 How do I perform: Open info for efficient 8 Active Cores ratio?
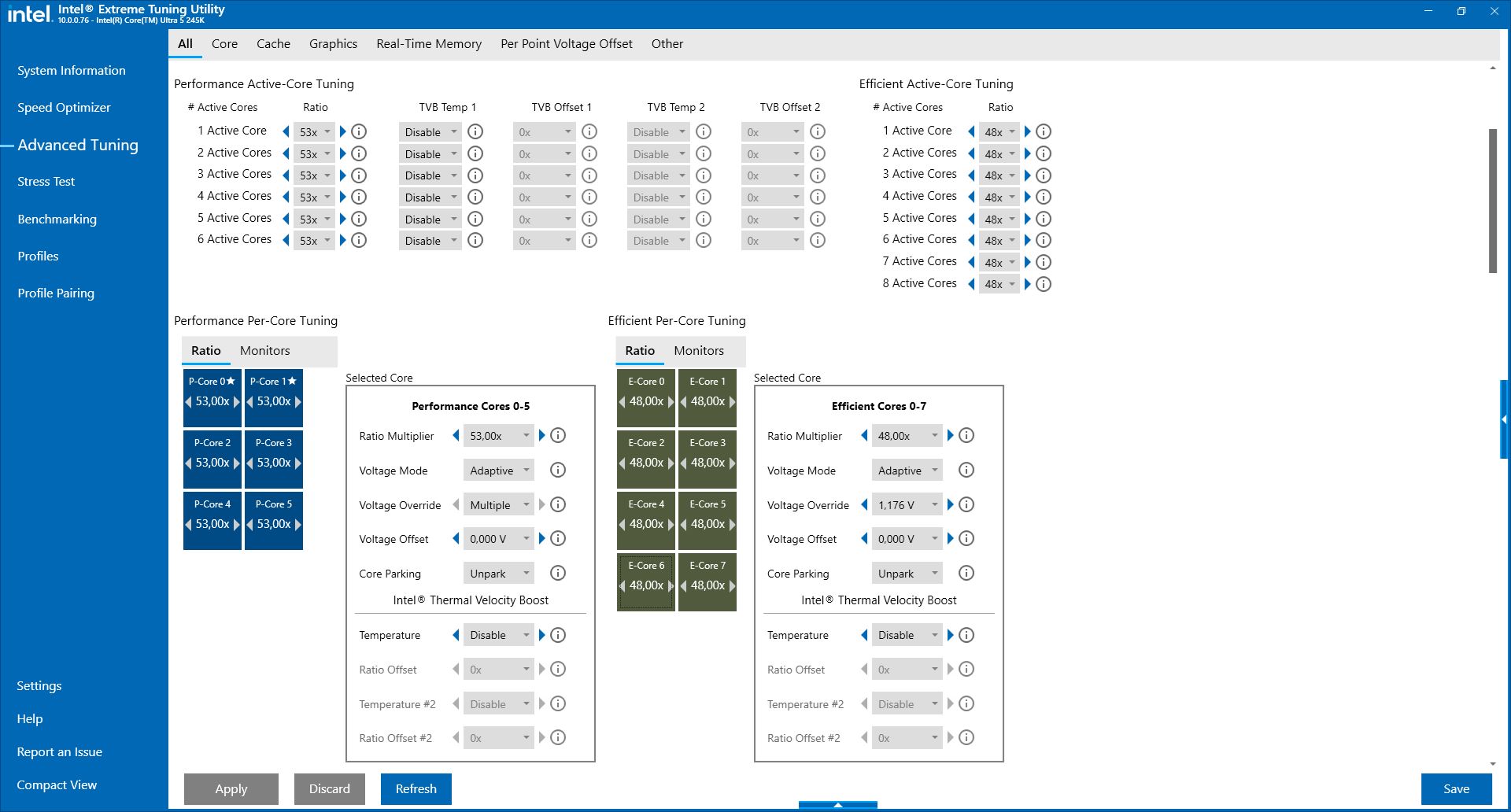point(1044,284)
